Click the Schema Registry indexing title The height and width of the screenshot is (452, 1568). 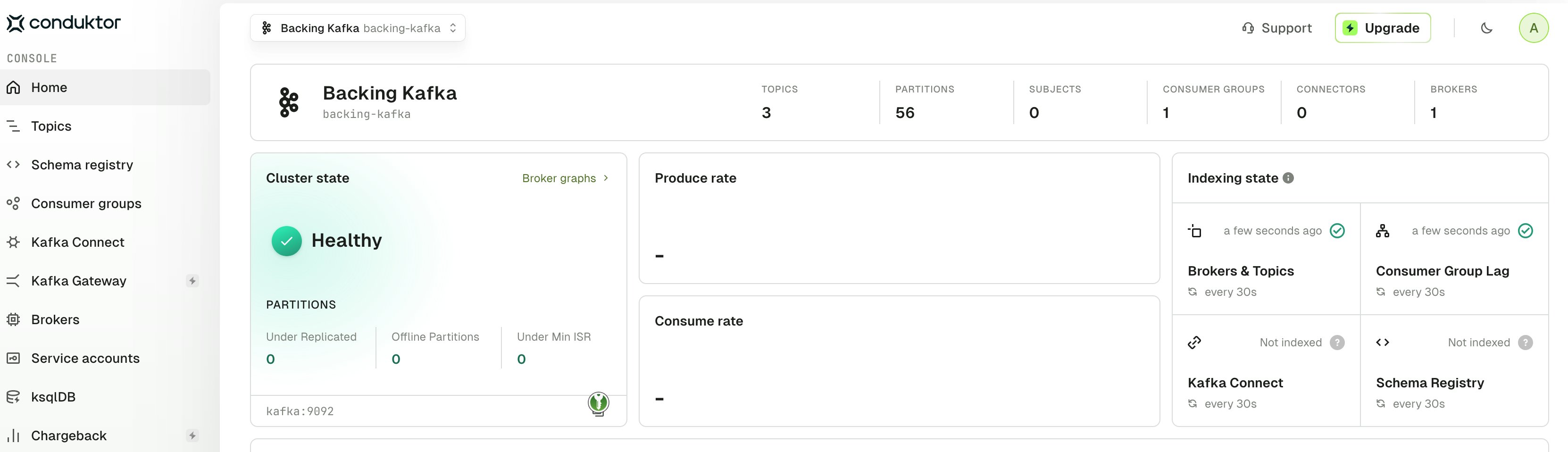pyautogui.click(x=1430, y=383)
